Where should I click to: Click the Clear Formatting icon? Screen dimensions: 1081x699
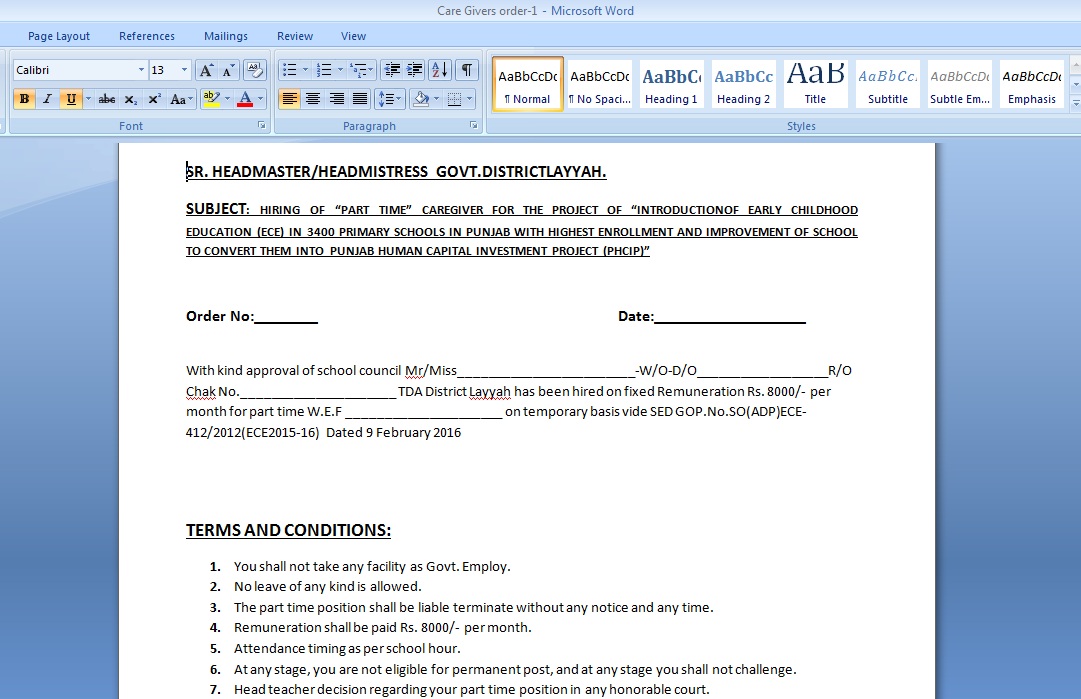coord(255,70)
